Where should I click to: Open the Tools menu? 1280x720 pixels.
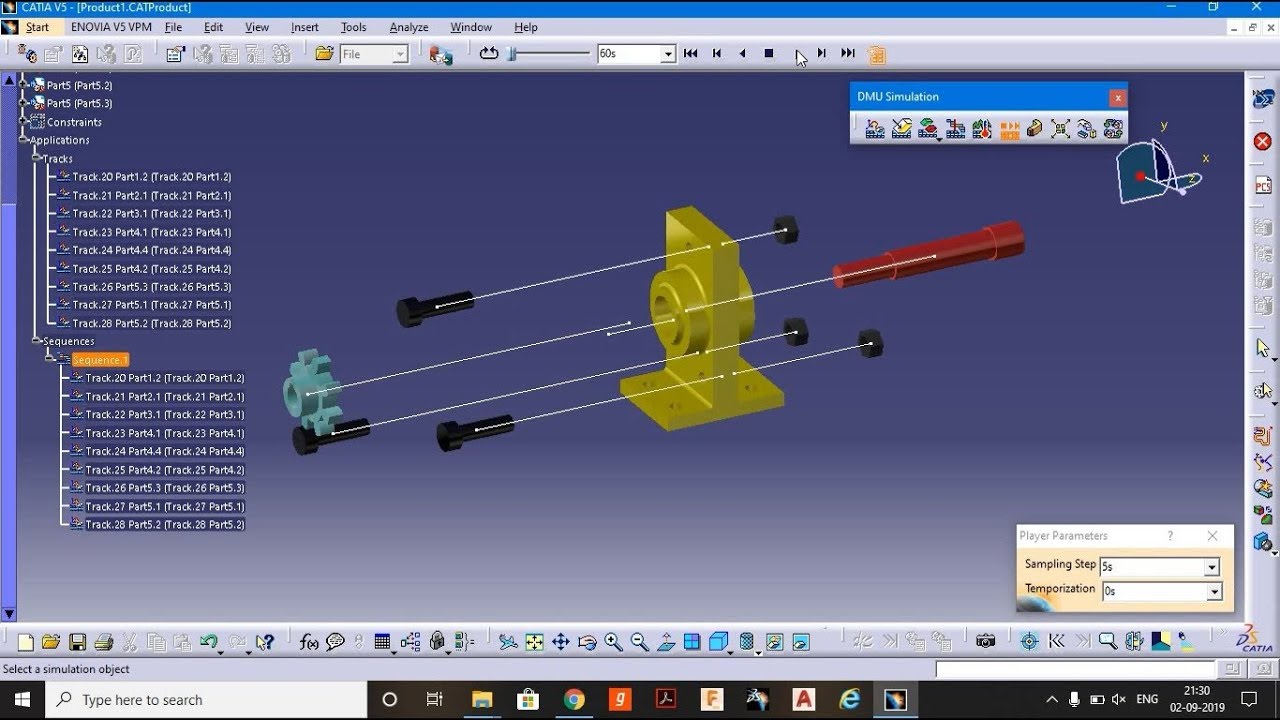(354, 27)
